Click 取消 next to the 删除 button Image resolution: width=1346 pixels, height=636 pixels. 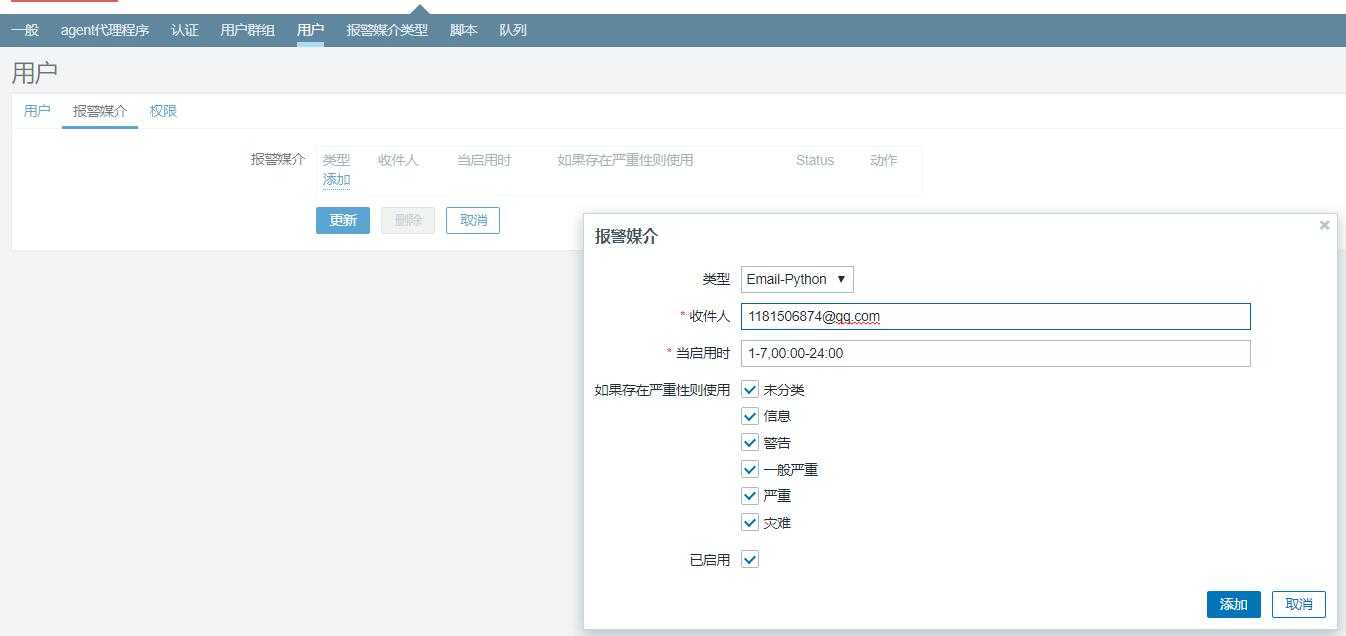[x=473, y=220]
